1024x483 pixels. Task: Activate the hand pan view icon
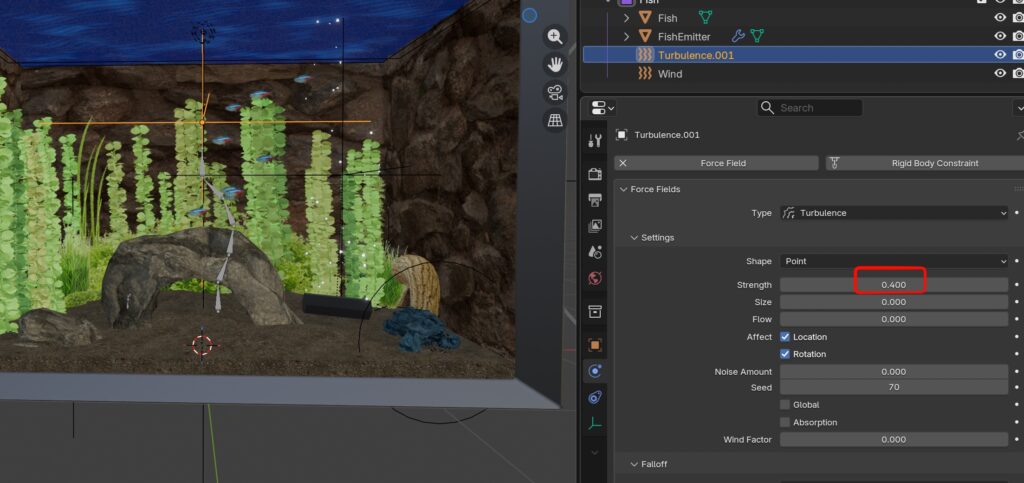pos(555,64)
